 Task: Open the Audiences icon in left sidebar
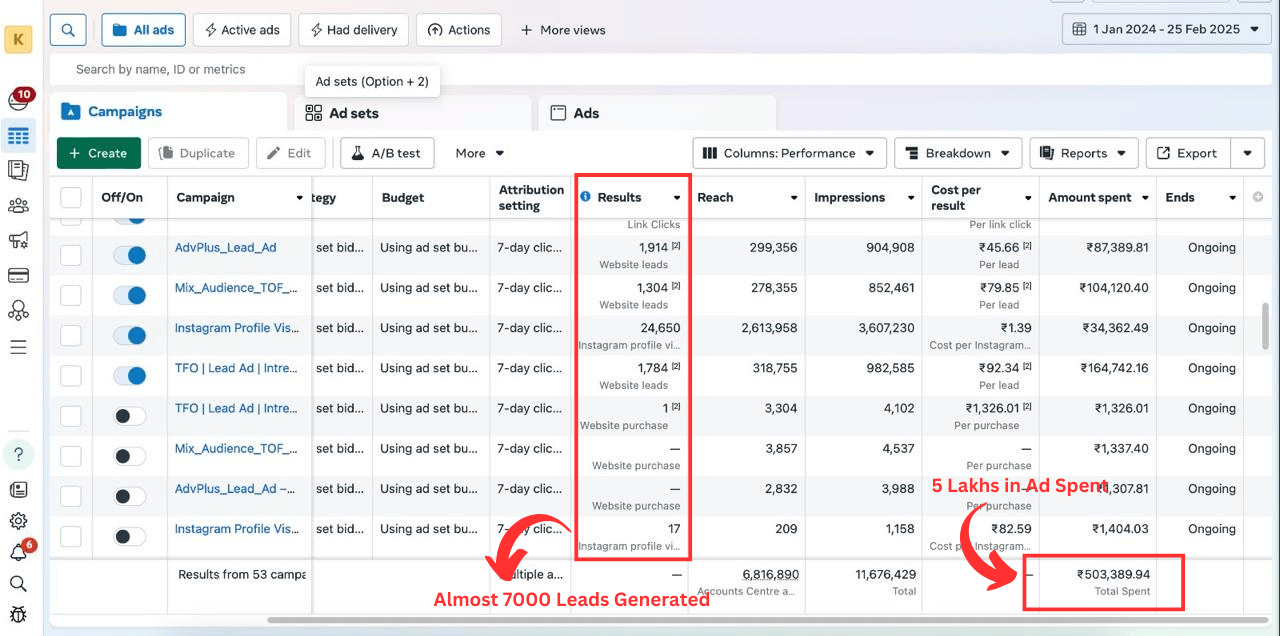18,206
